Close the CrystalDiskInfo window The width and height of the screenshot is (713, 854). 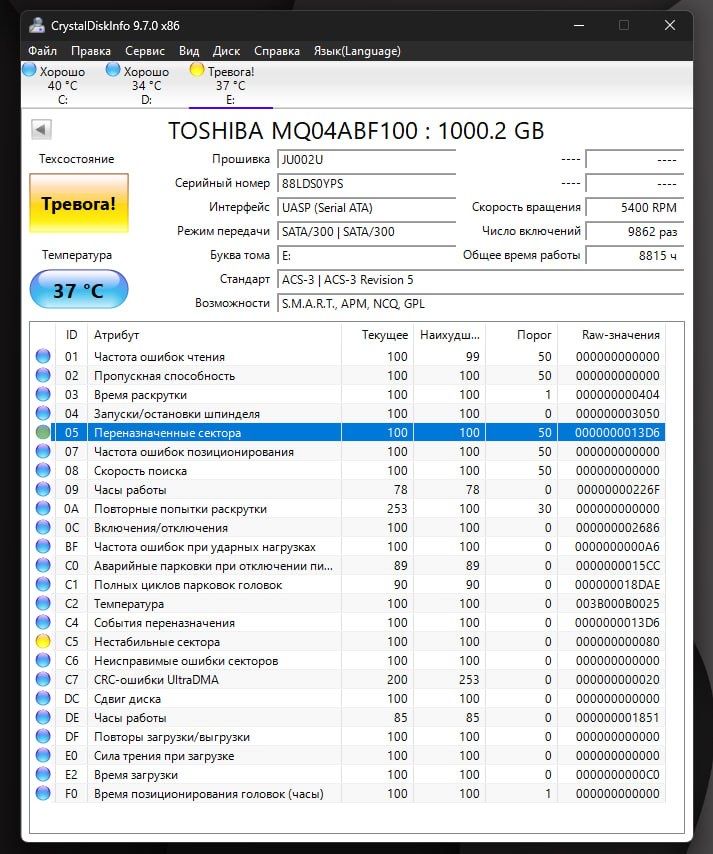coord(670,25)
